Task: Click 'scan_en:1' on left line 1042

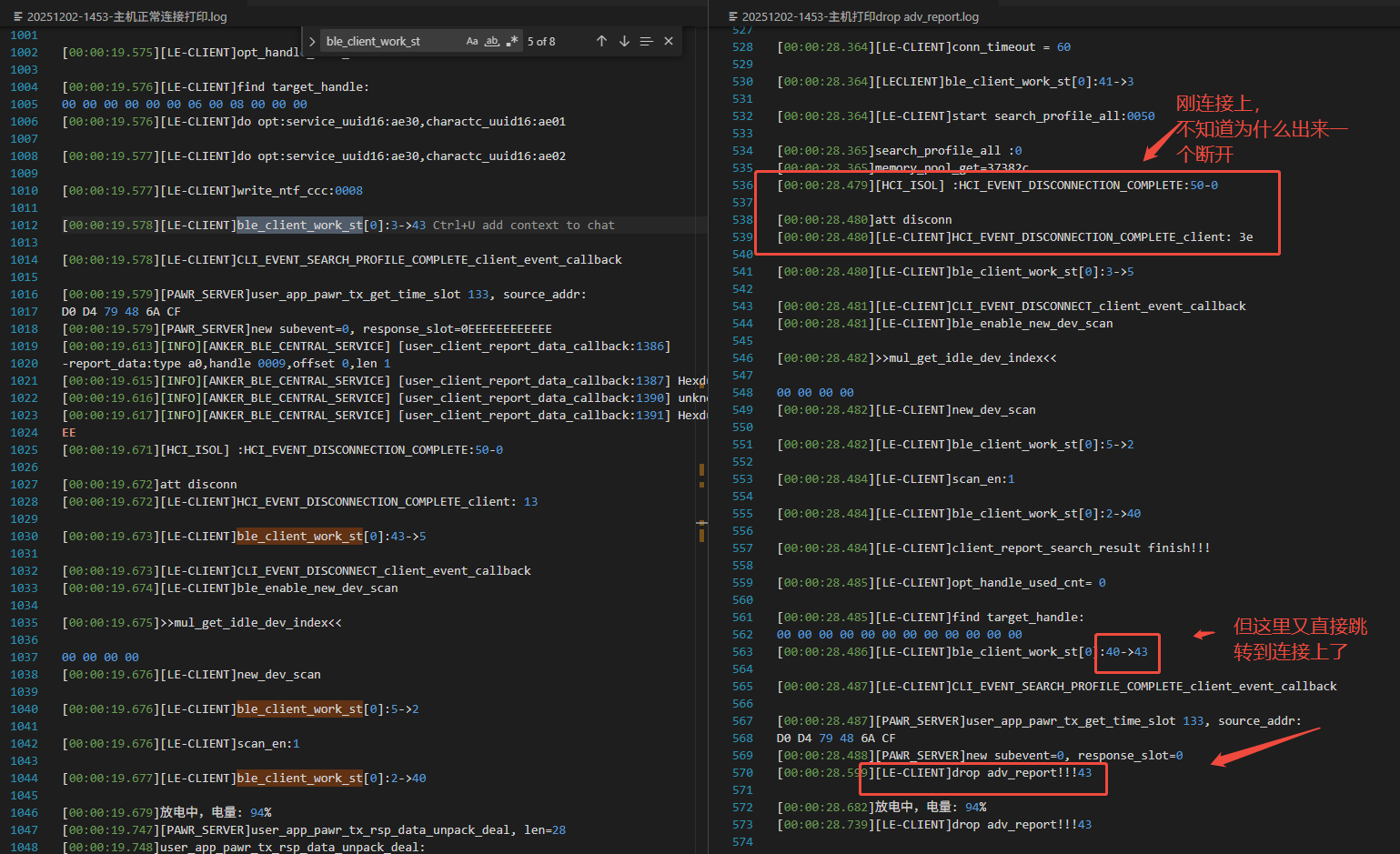Action: coord(268,743)
